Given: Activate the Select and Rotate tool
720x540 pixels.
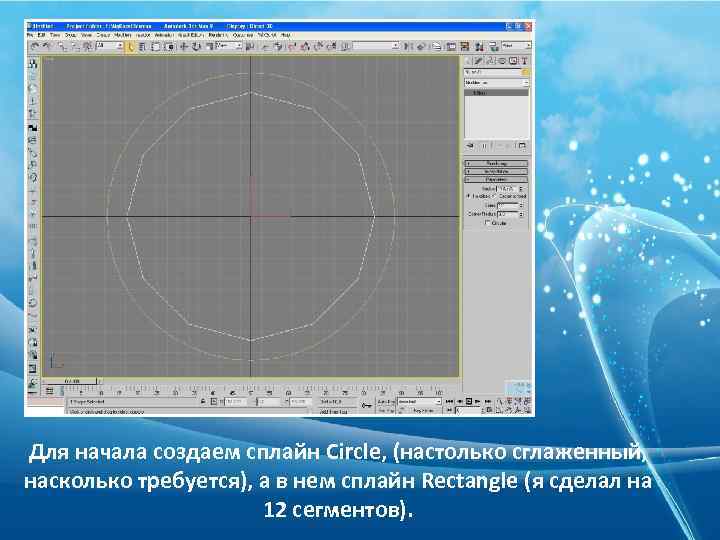Looking at the screenshot, I should [196, 46].
